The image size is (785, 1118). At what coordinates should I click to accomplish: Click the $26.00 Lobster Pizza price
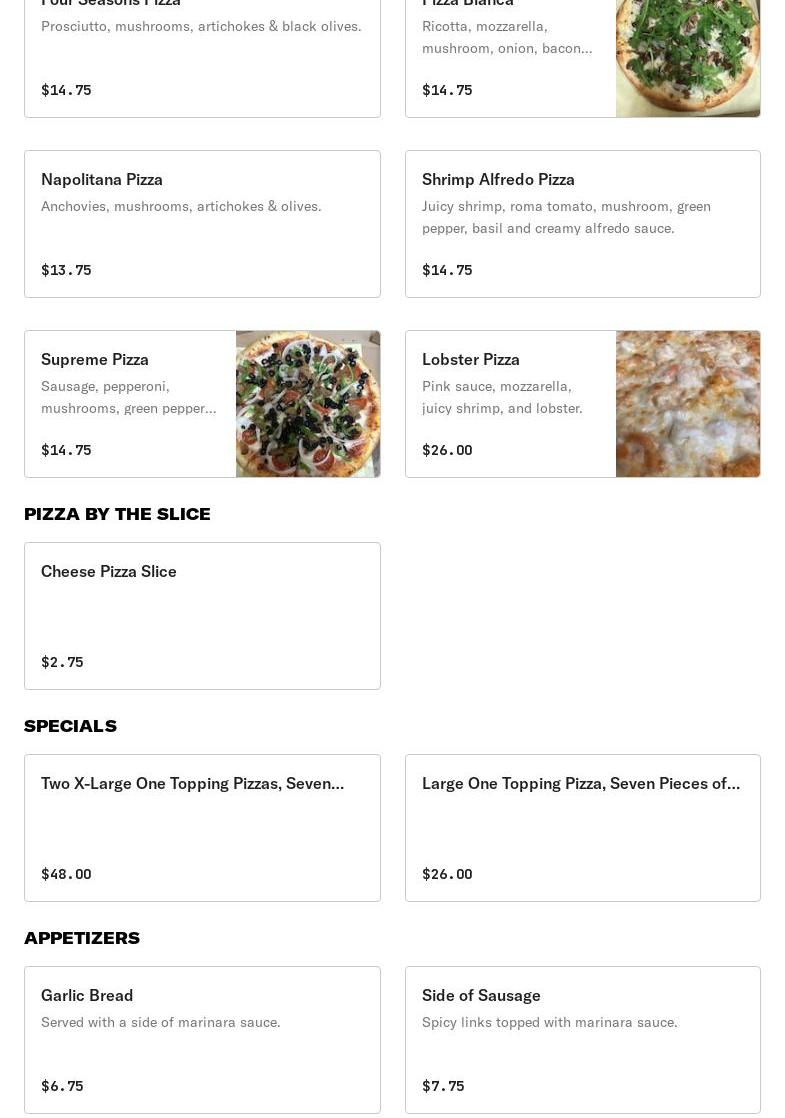447,450
